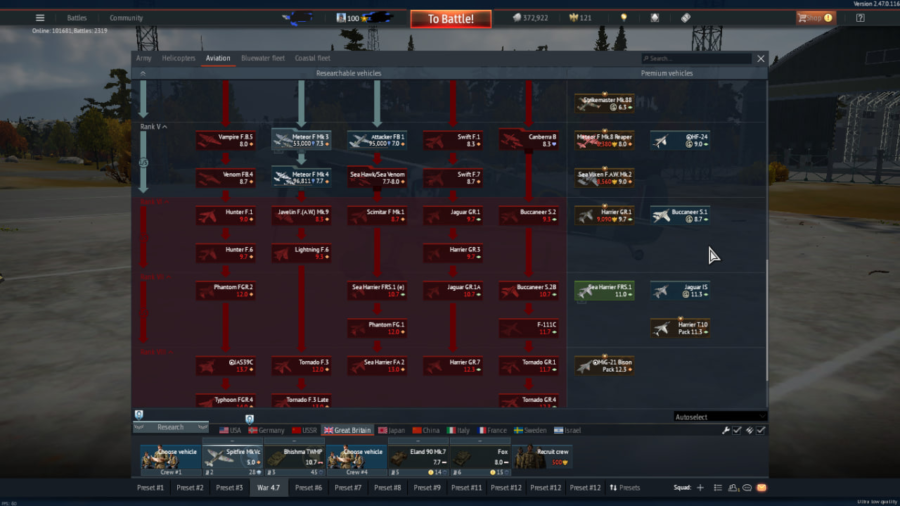Expand the Presets list
900x506 pixels.
(x=625, y=487)
